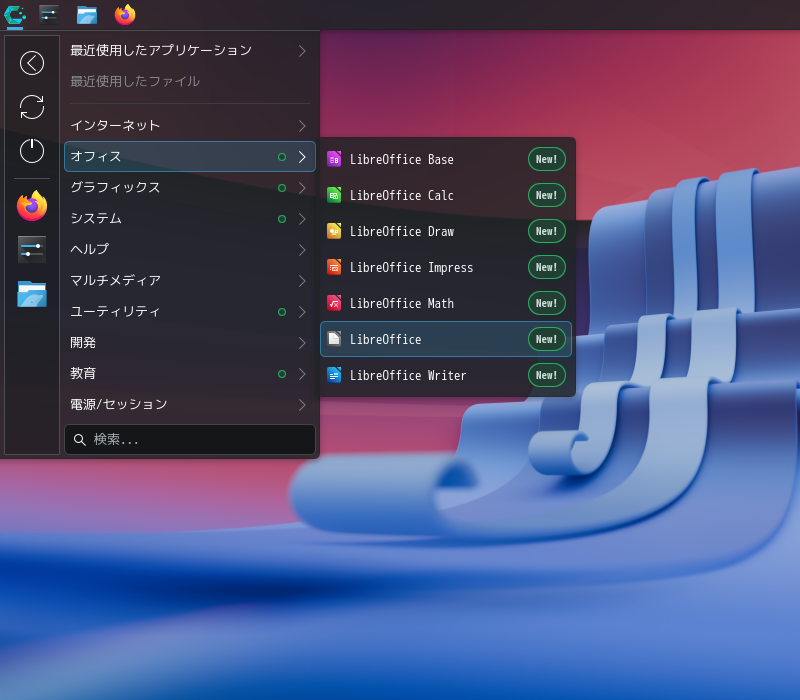Click the back arrow circle icon in sidebar
This screenshot has width=800, height=700.
tap(32, 63)
